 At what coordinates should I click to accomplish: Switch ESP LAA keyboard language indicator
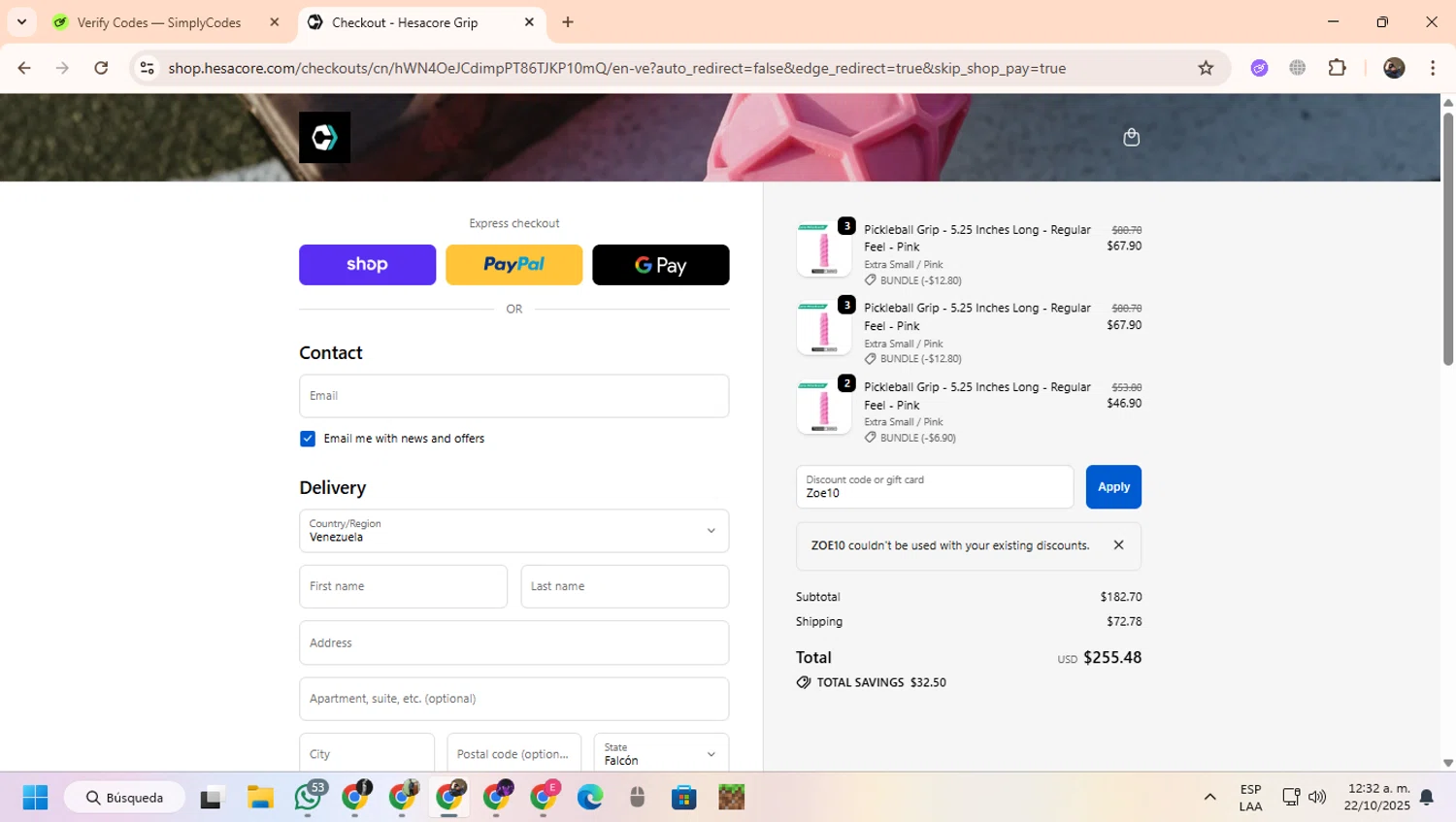coord(1250,798)
